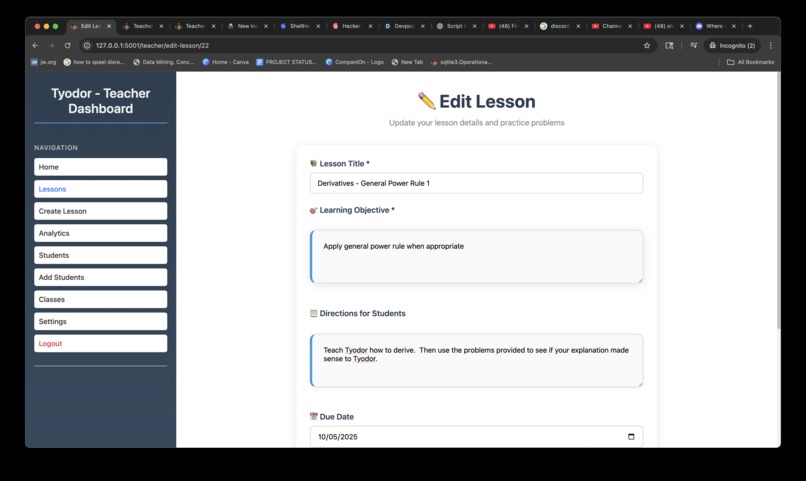The height and width of the screenshot is (481, 806).
Task: Click into the Learning Objective text area
Action: tap(477, 256)
